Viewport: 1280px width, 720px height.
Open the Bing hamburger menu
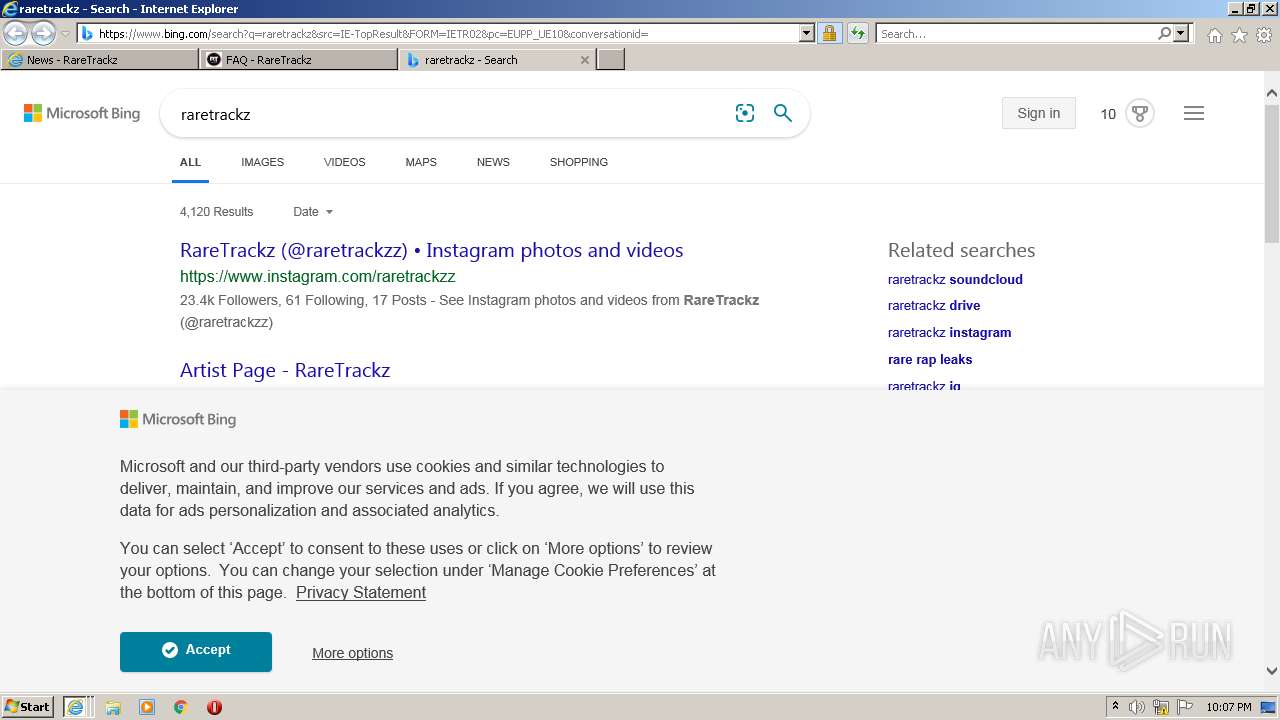tap(1193, 113)
